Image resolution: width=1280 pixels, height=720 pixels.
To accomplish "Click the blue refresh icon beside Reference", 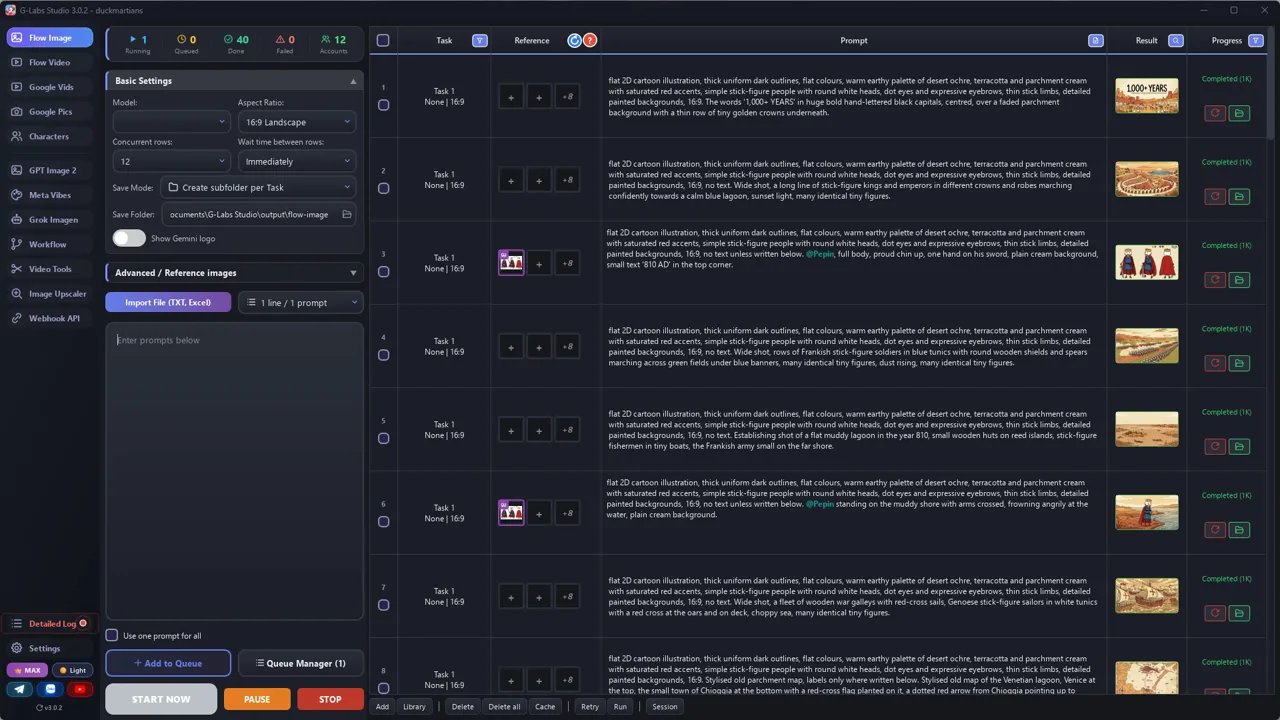I will click(x=574, y=41).
